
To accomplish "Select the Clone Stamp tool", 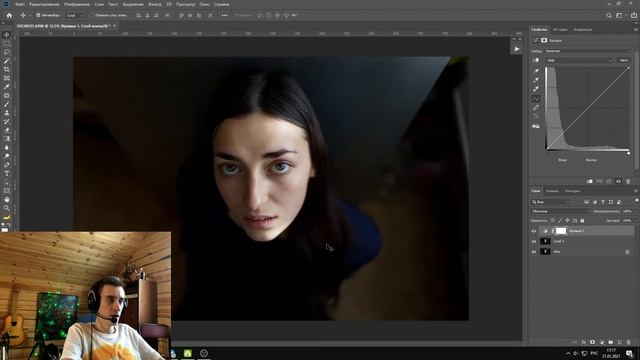I will [x=7, y=113].
